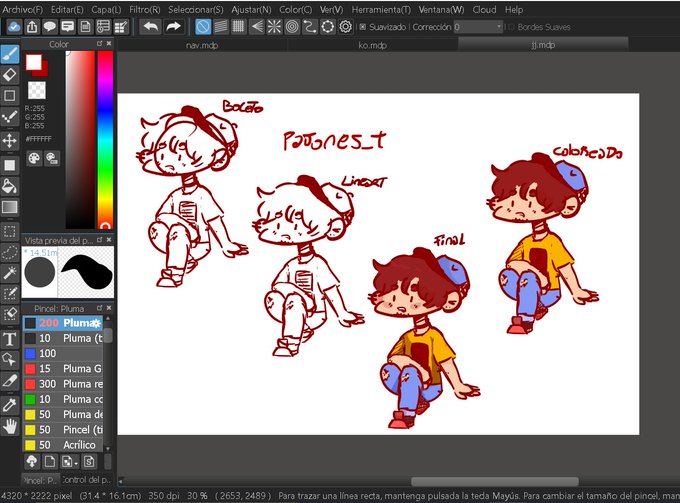Open the Cloud menu
The image size is (680, 503).
coord(484,9)
